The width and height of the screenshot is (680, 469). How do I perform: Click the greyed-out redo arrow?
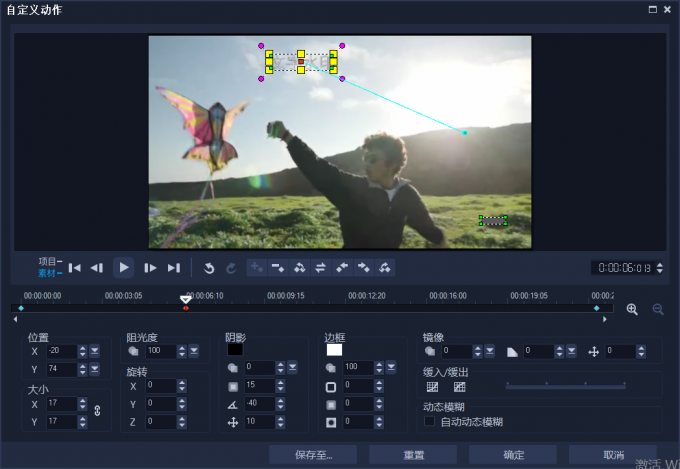(x=231, y=268)
